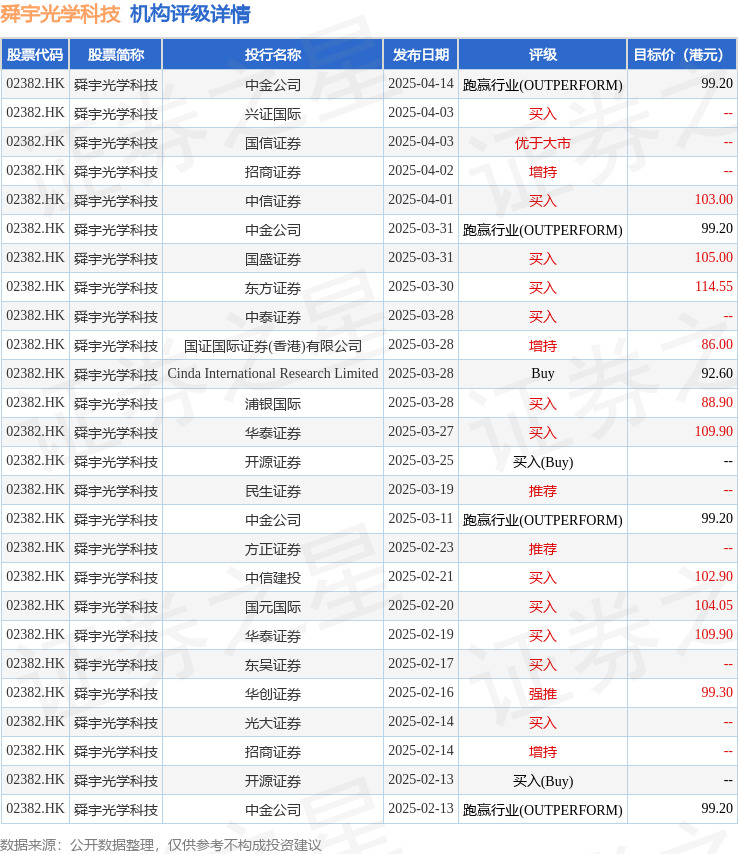Select the 中信建投 bank name cell

pyautogui.click(x=273, y=577)
